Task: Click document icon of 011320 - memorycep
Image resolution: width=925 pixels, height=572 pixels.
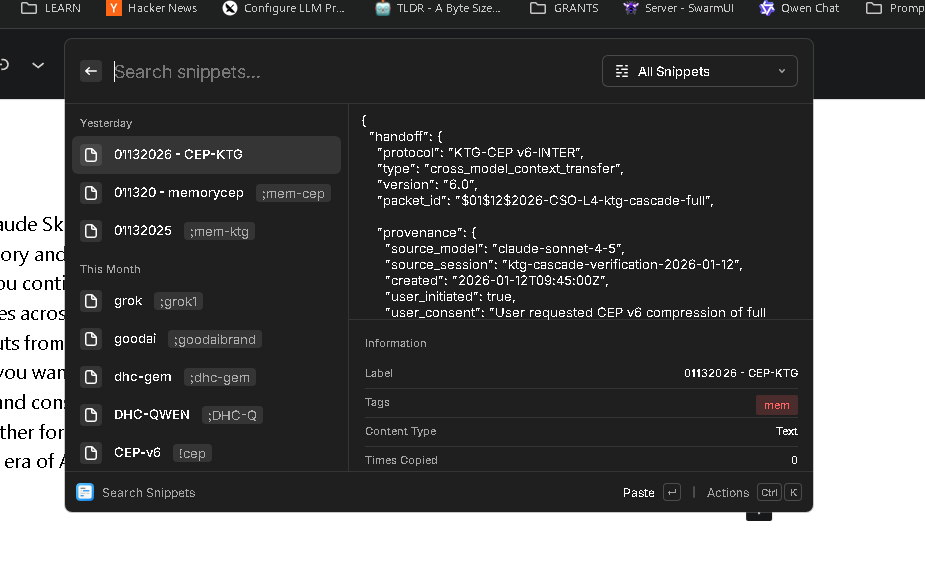Action: coord(91,193)
